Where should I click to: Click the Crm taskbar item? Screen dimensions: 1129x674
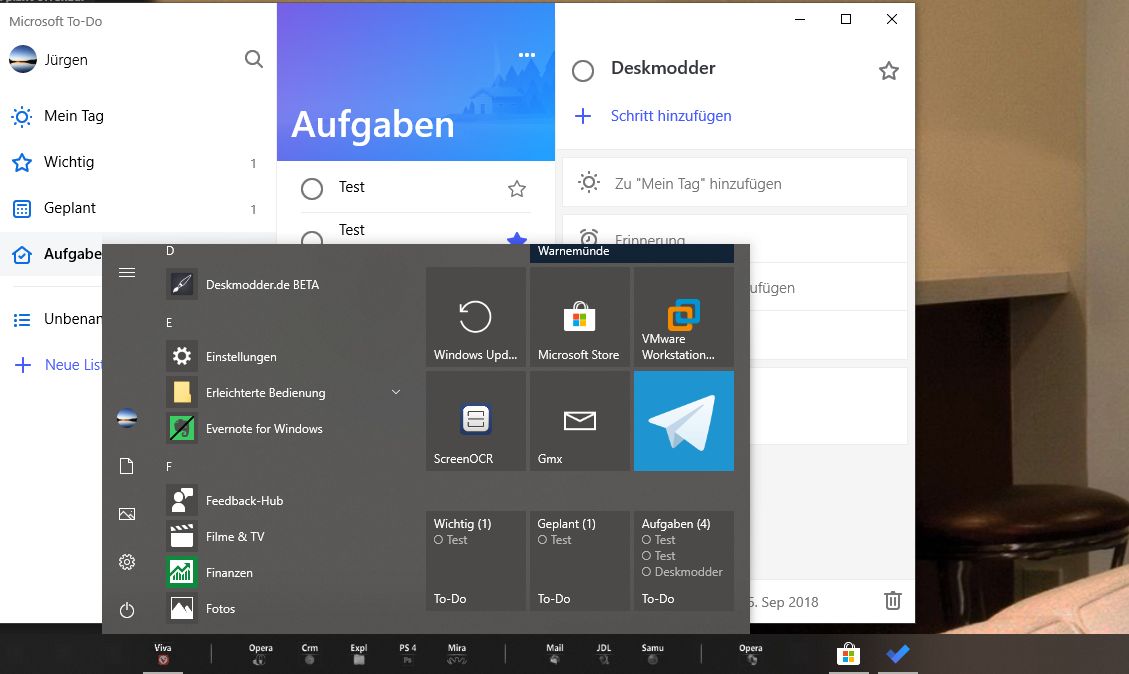click(x=310, y=654)
